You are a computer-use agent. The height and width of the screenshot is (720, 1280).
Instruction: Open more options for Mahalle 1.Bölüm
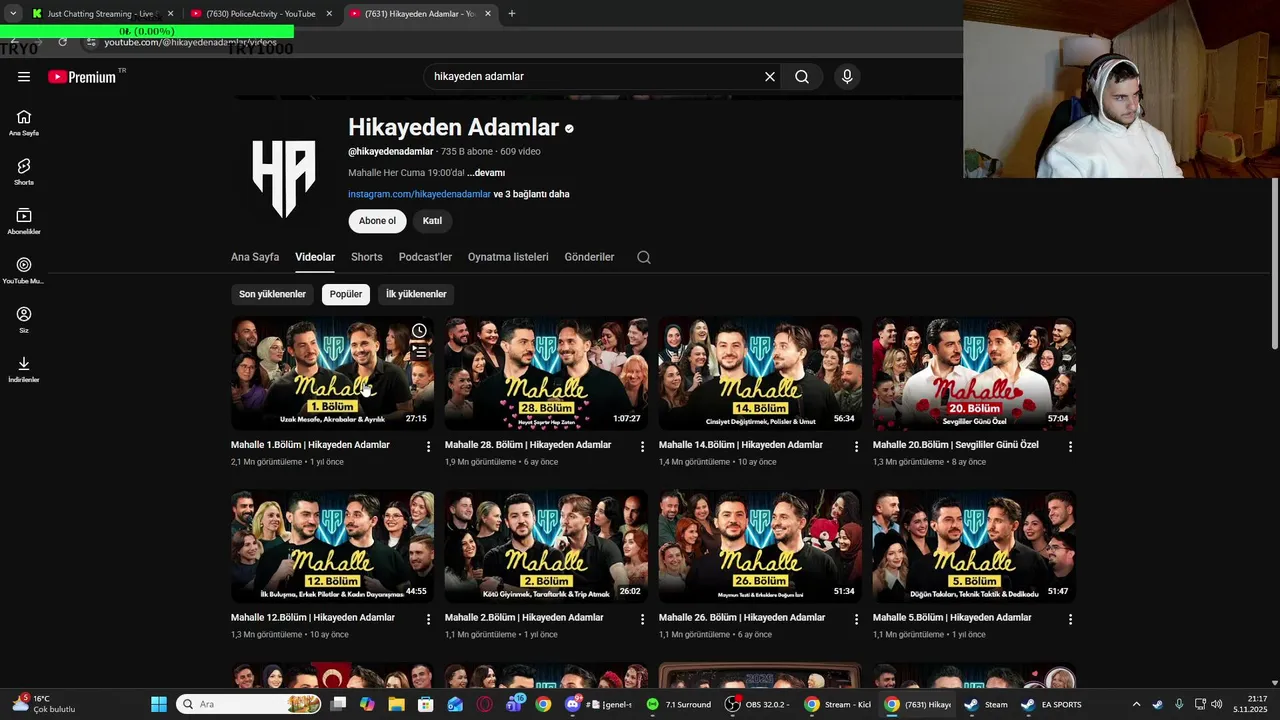(428, 447)
